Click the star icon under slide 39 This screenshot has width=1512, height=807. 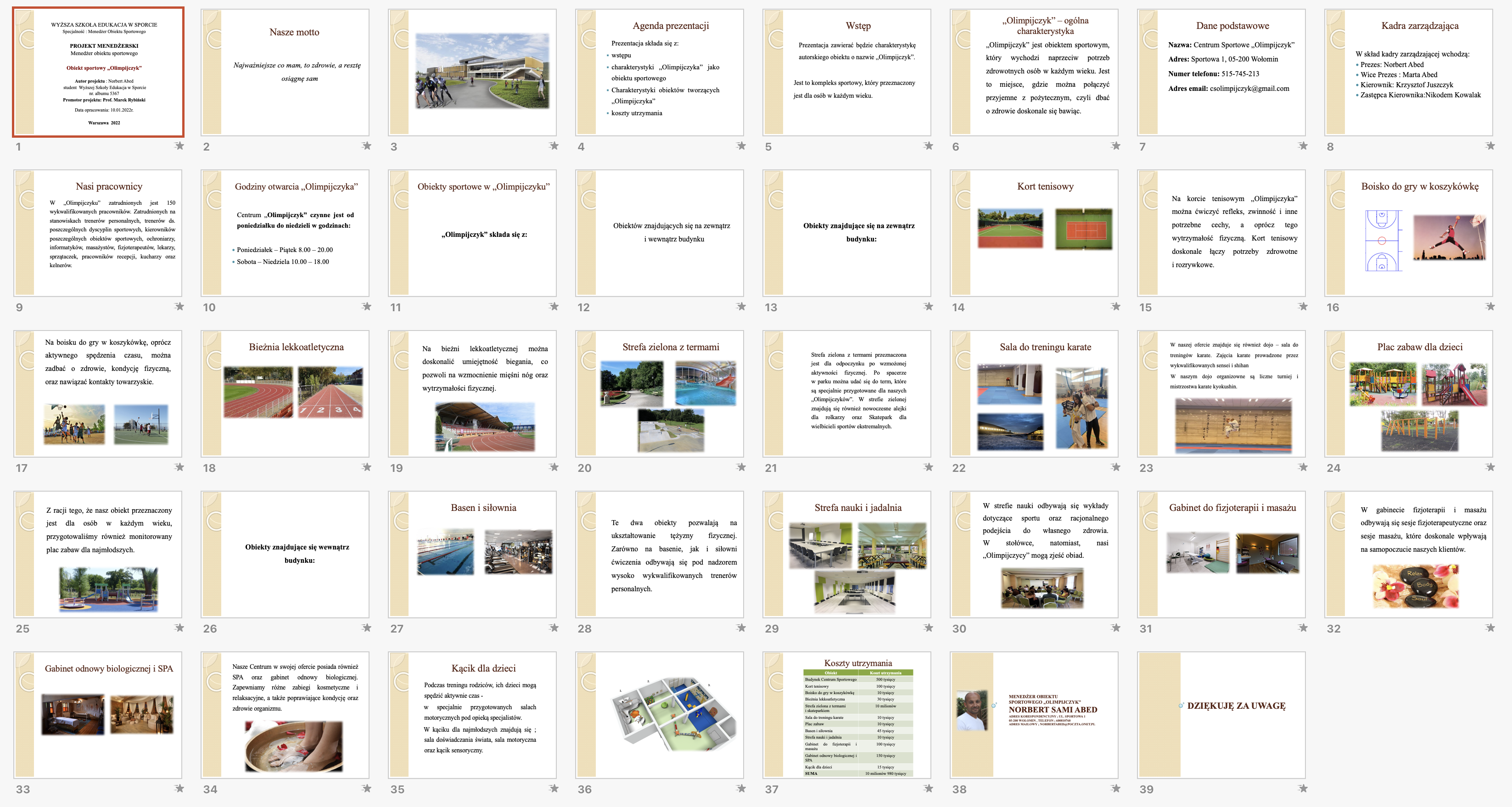pyautogui.click(x=1303, y=788)
